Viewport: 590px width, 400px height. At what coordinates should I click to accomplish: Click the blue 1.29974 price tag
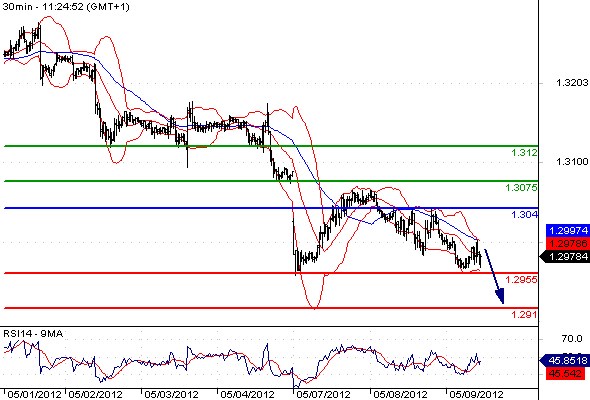pyautogui.click(x=567, y=230)
